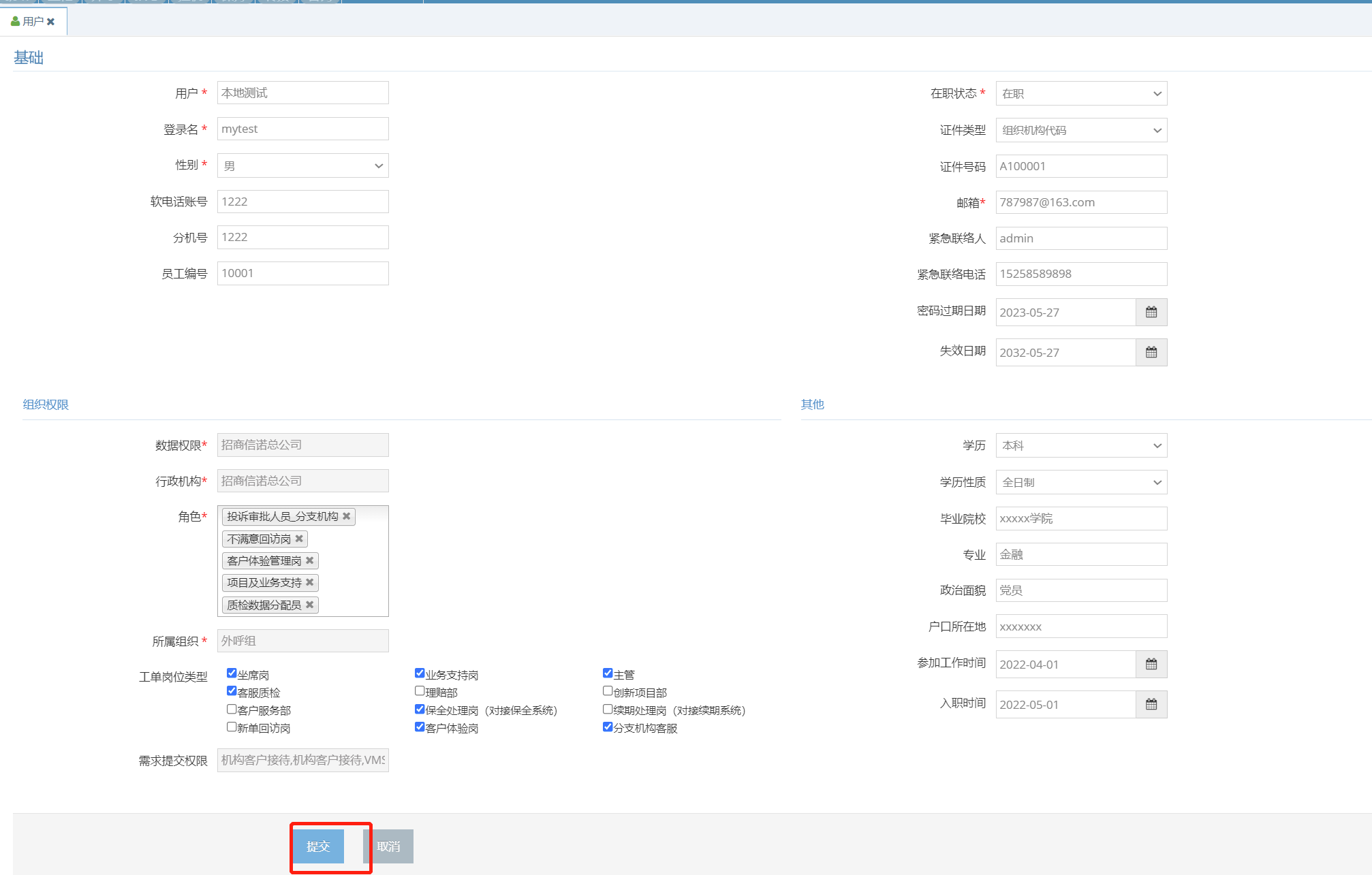The height and width of the screenshot is (875, 1372).
Task: Check the 客户服务部 checkbox
Action: [232, 709]
